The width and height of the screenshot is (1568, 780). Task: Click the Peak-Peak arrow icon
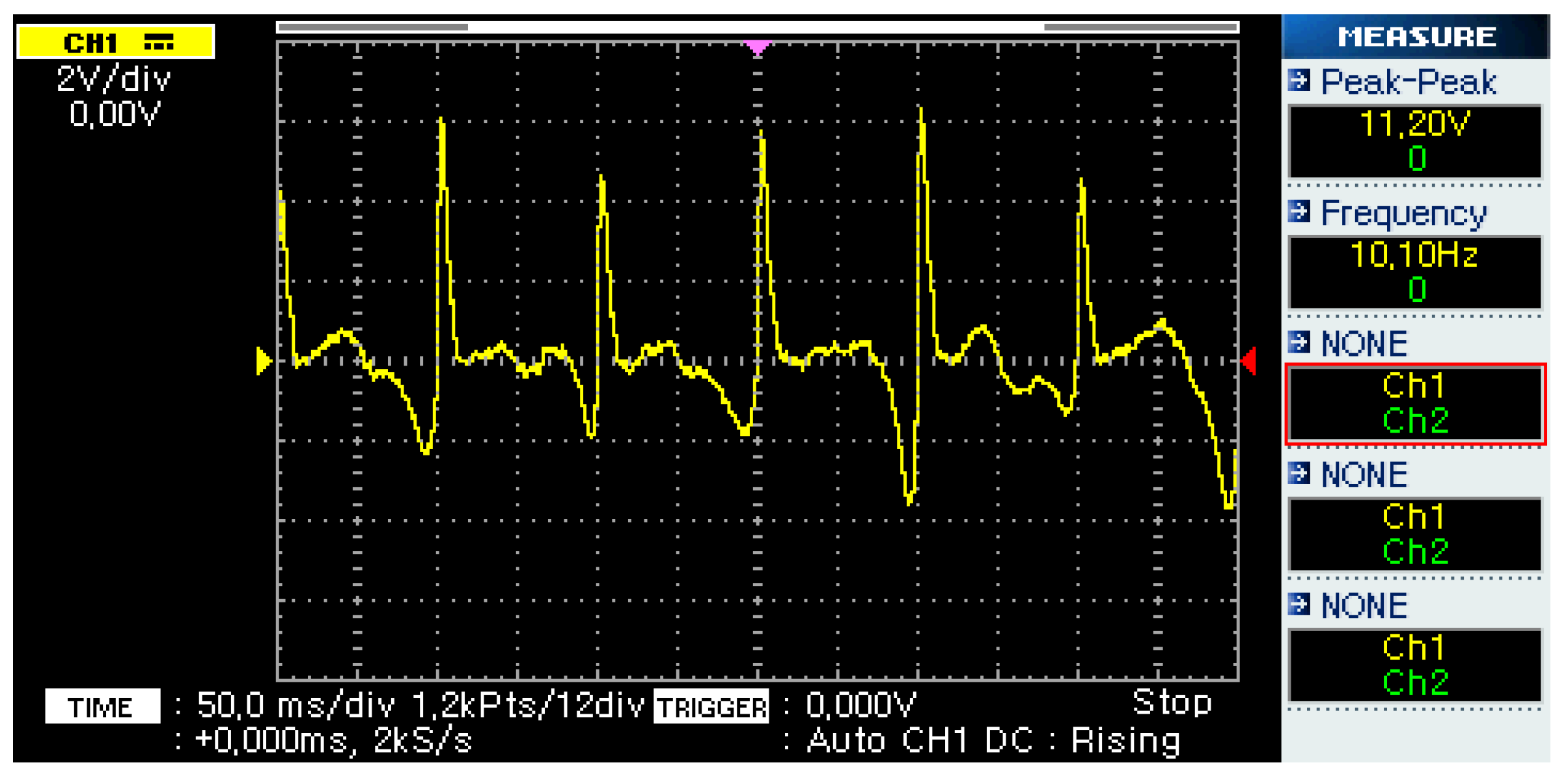coord(1299,81)
